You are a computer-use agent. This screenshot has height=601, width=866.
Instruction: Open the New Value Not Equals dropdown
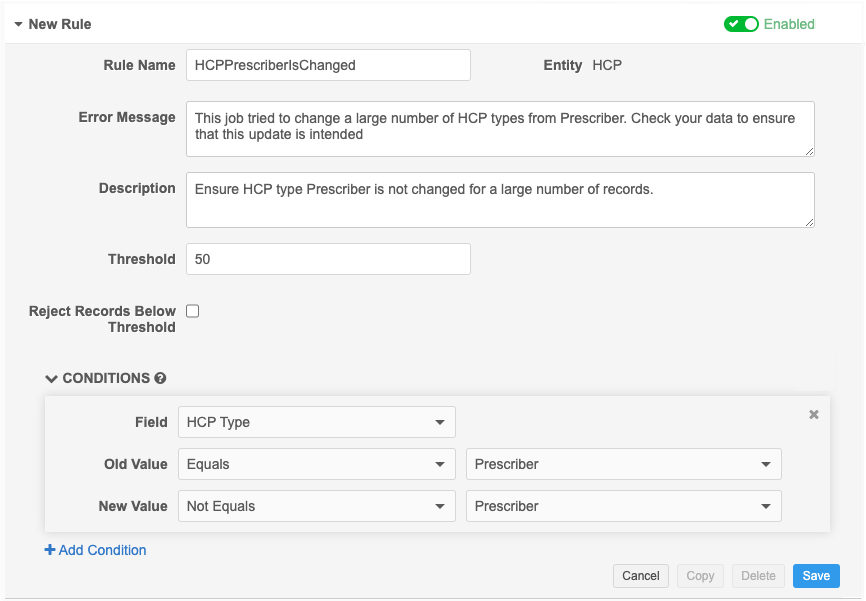click(x=316, y=506)
